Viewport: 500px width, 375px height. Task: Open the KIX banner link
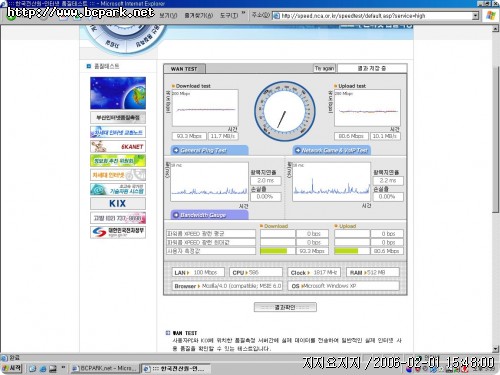click(118, 203)
